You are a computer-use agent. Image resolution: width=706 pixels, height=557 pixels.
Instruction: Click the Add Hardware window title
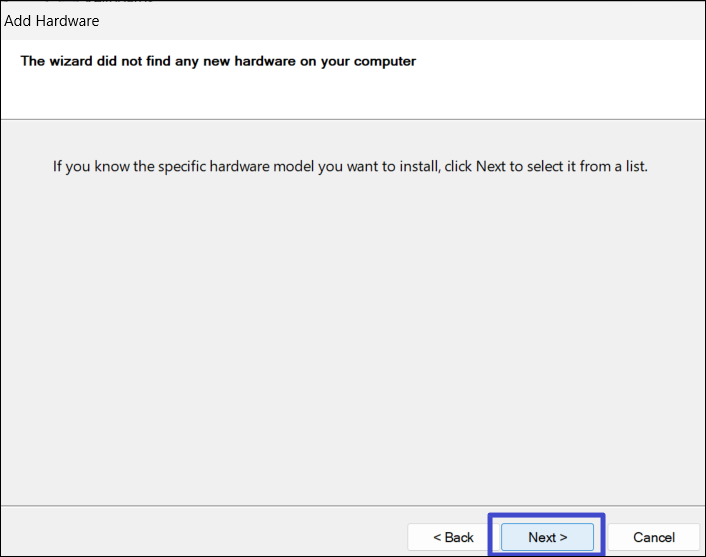pos(52,20)
